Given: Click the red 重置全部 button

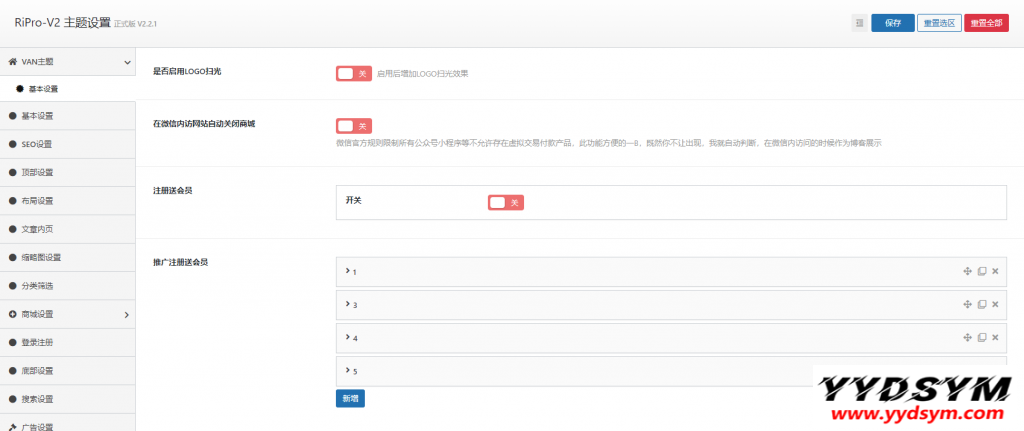Looking at the screenshot, I should tap(986, 23).
